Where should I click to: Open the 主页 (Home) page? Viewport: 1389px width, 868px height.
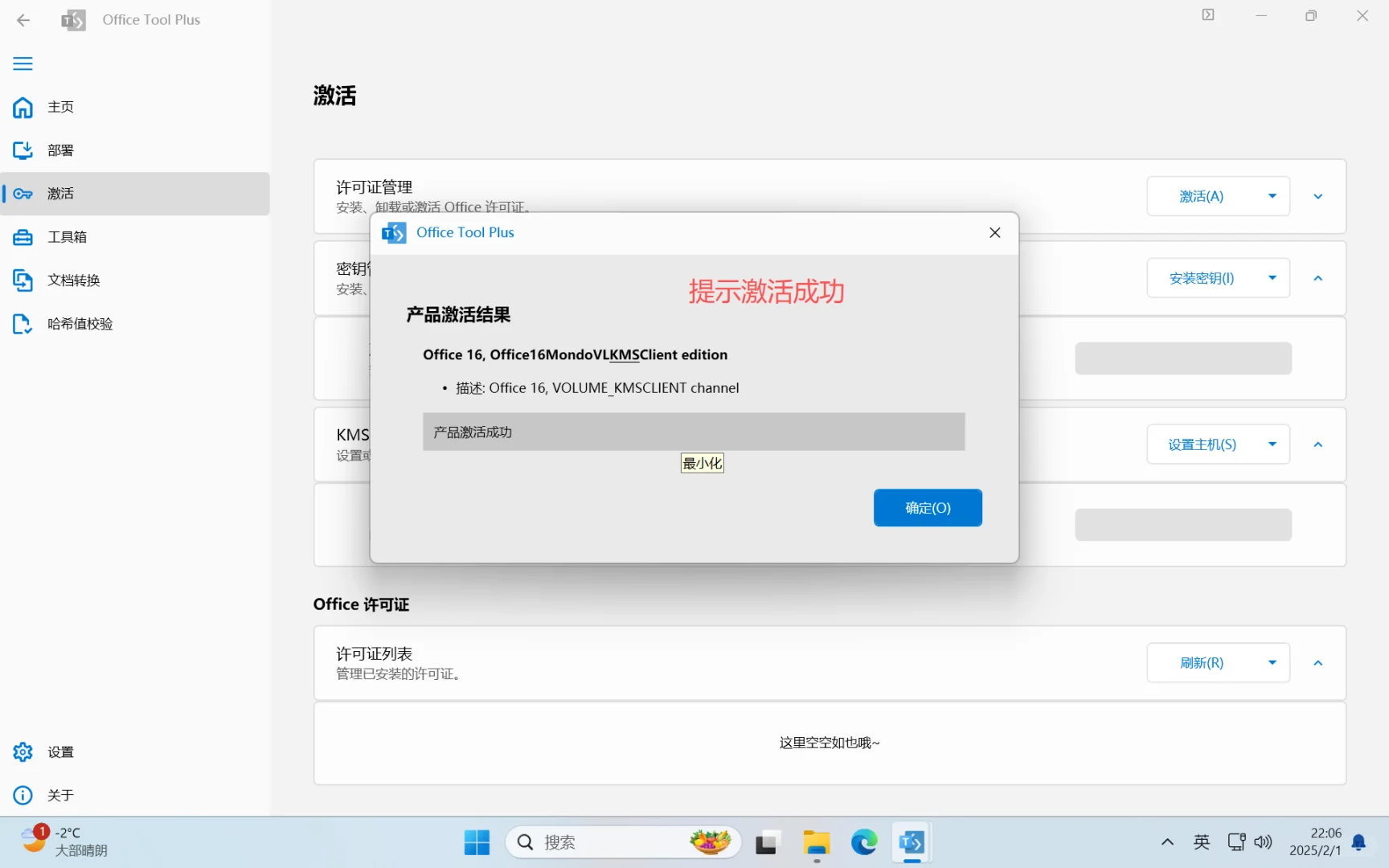coord(60,106)
